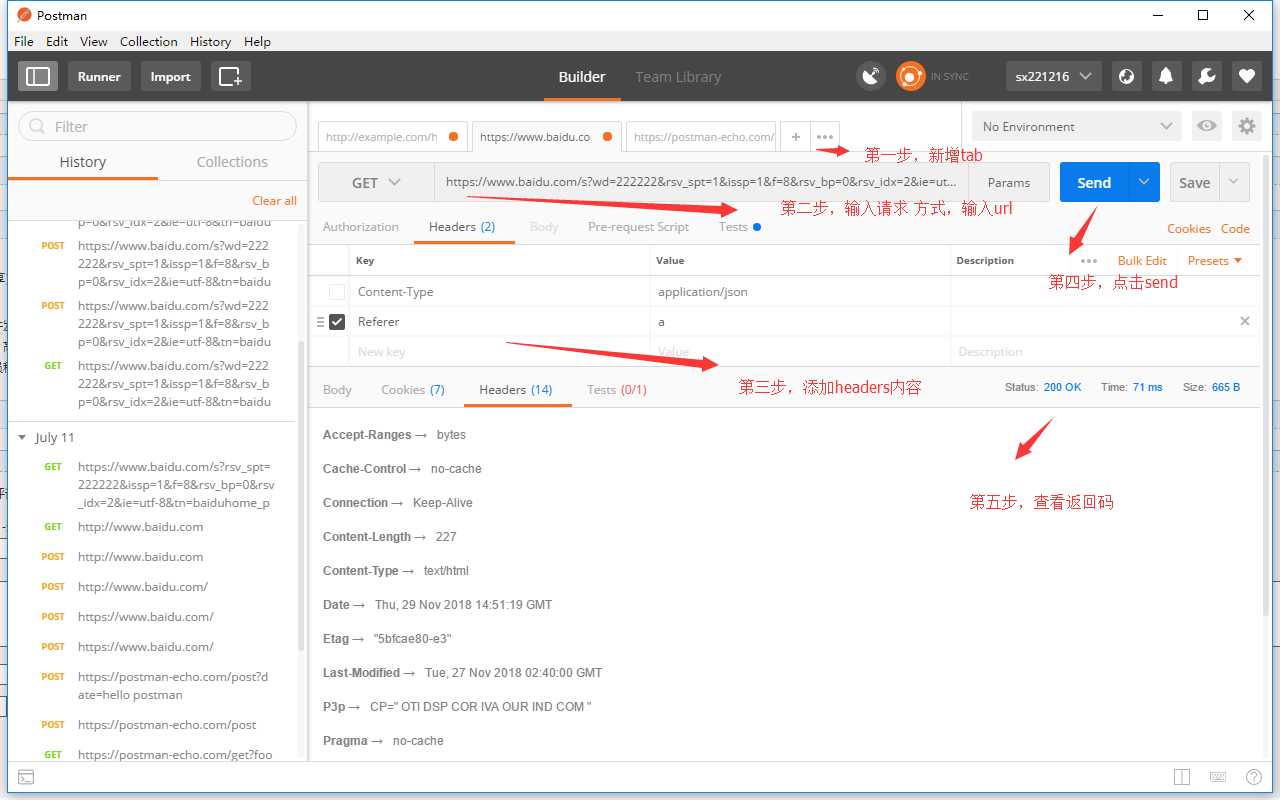1280x800 pixels.
Task: Click drag handle of Referer row
Action: [320, 322]
